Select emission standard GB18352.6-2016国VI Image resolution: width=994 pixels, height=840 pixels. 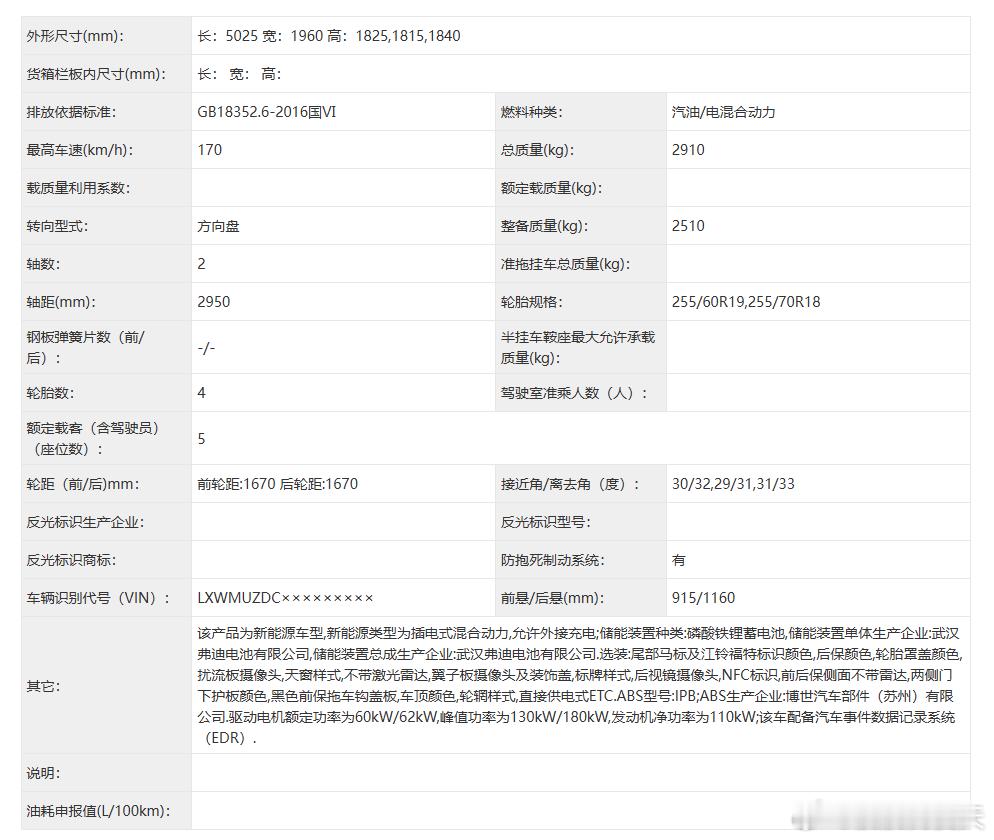pos(266,112)
